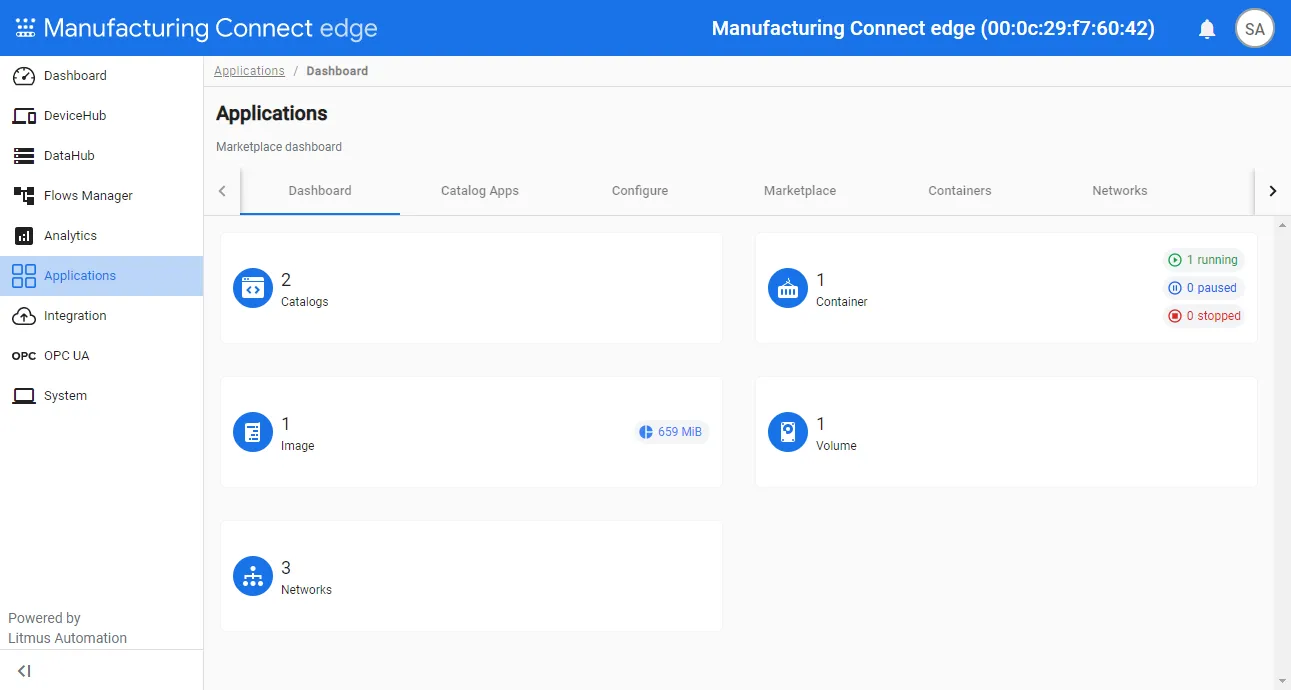Switch to the Catalog Apps tab
Screen dimensions: 1291x690
coord(480,191)
